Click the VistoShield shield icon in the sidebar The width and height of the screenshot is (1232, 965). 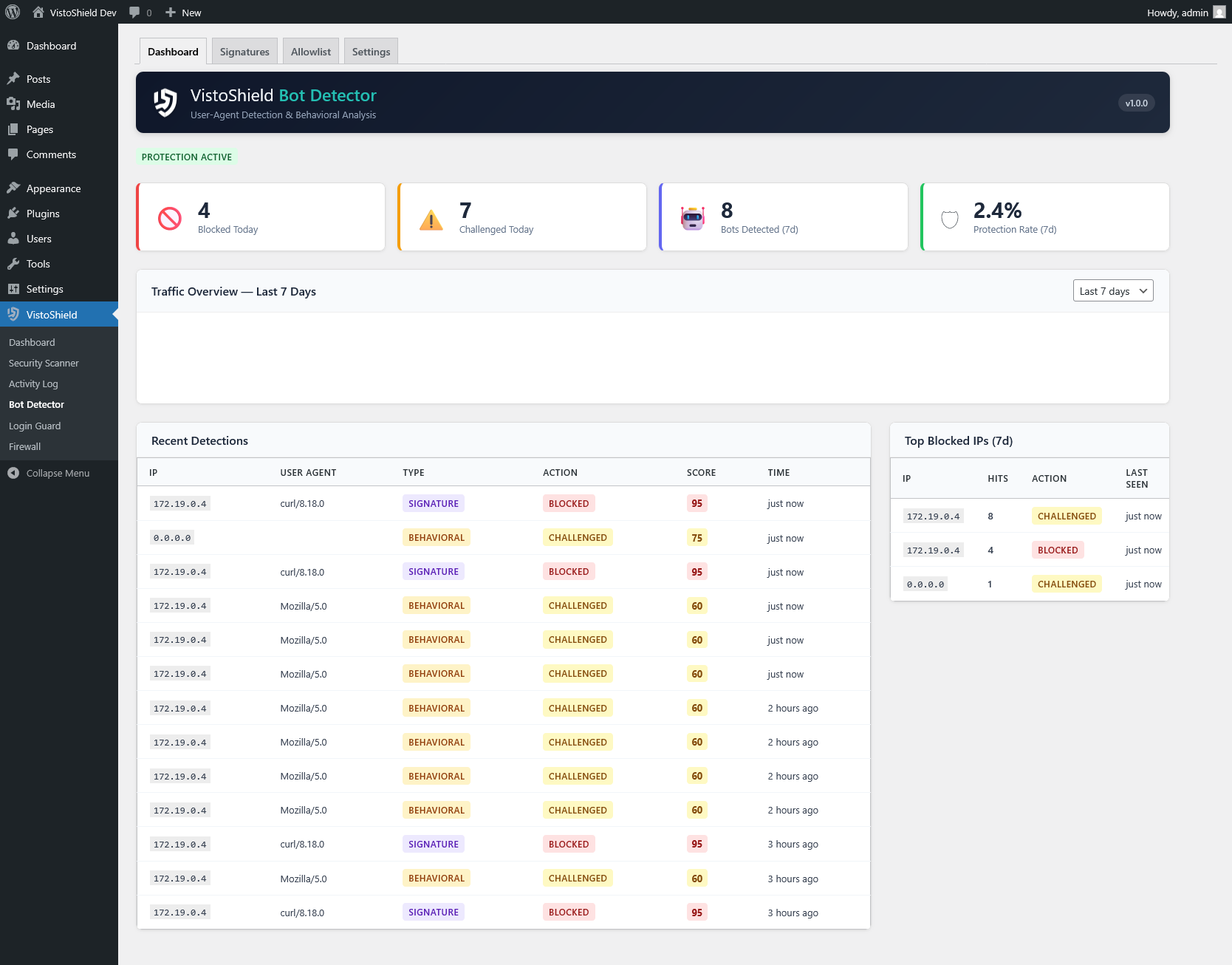coord(14,314)
